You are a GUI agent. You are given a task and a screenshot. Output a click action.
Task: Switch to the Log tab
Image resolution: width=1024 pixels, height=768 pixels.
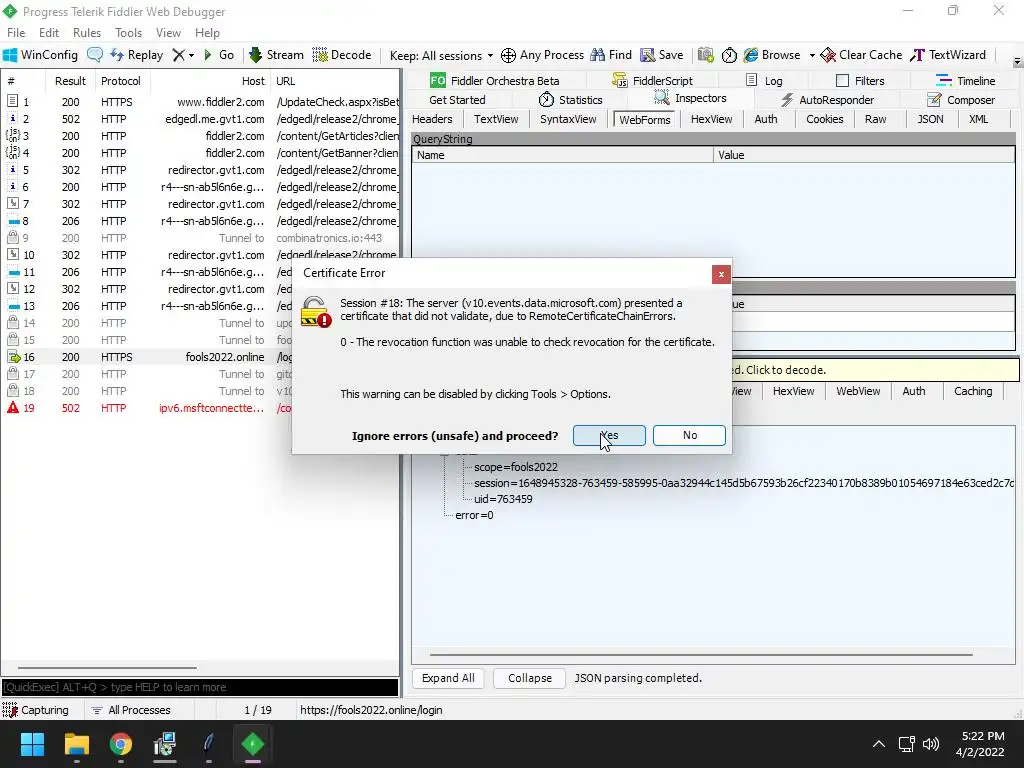tap(764, 81)
